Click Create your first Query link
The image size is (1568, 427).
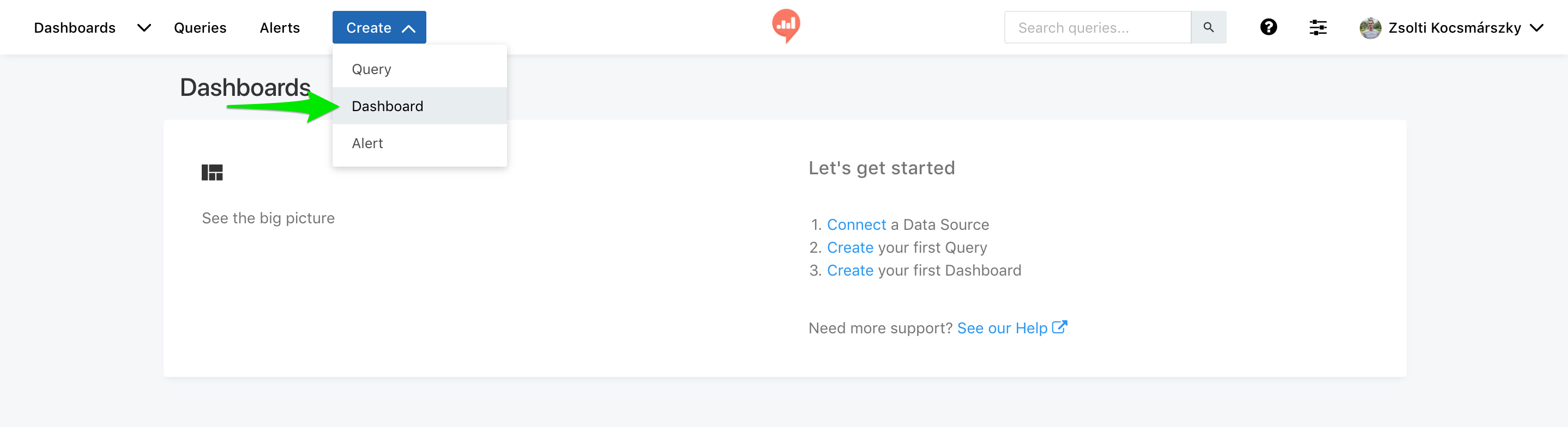850,248
